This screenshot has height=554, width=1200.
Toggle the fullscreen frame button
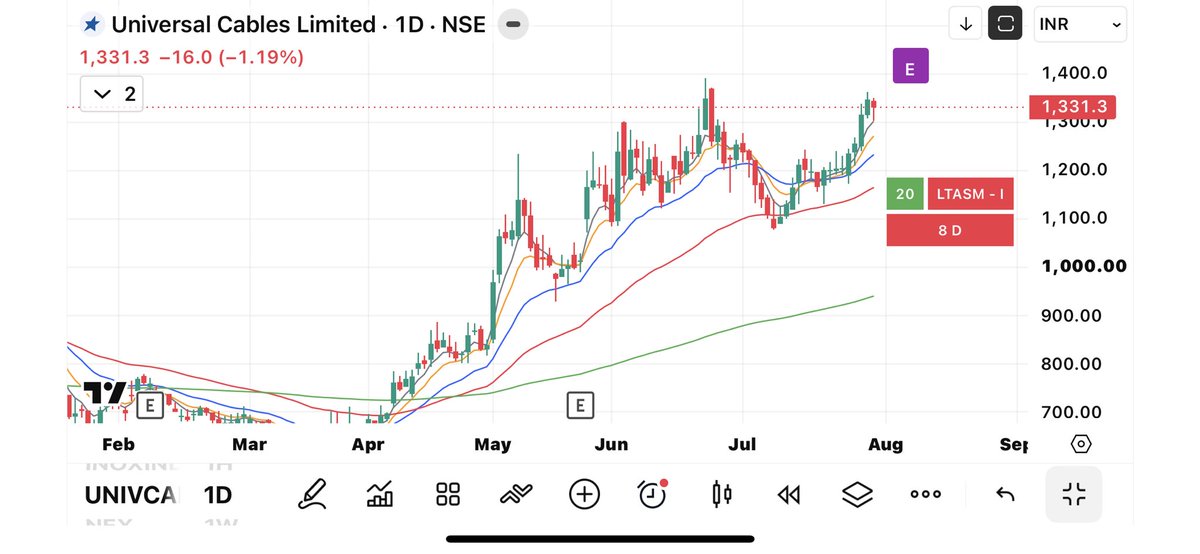tap(1005, 25)
